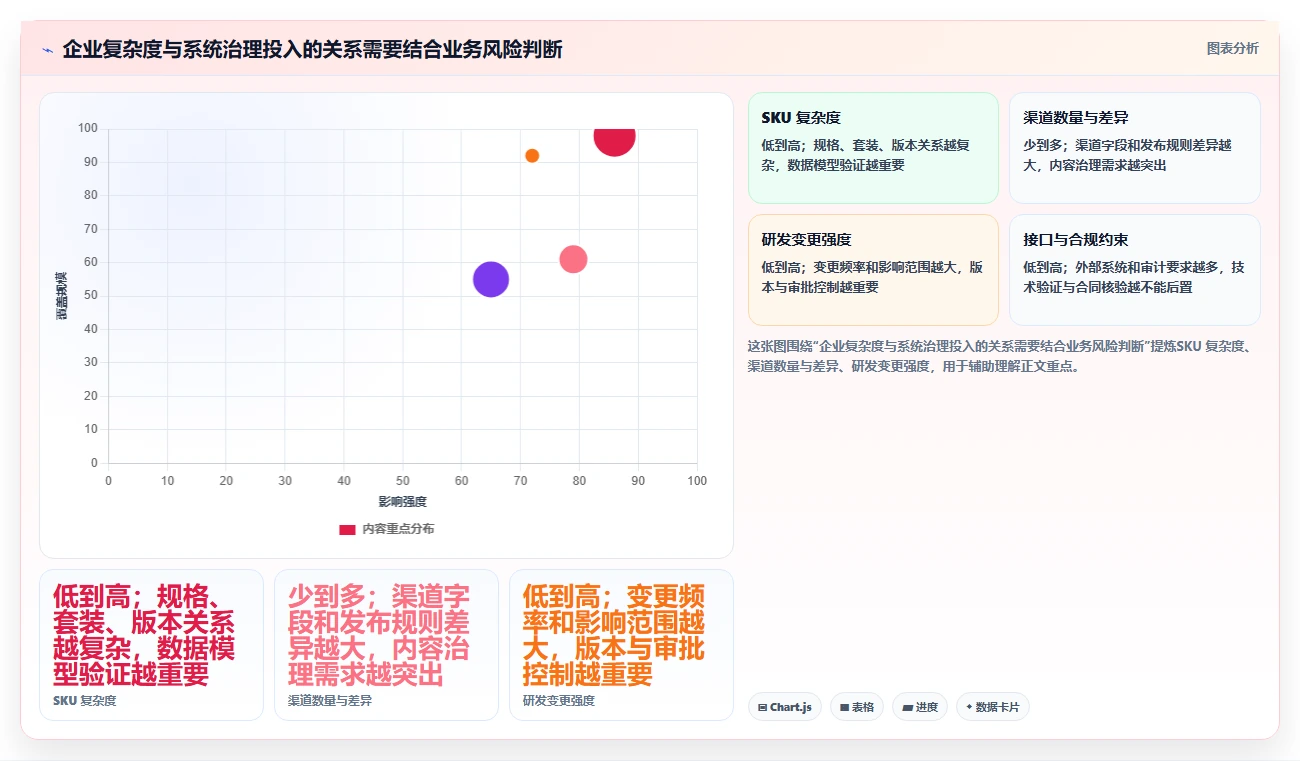The image size is (1300, 761).
Task: Click description text under 研发变更强度 yellow card
Action: coord(873,277)
